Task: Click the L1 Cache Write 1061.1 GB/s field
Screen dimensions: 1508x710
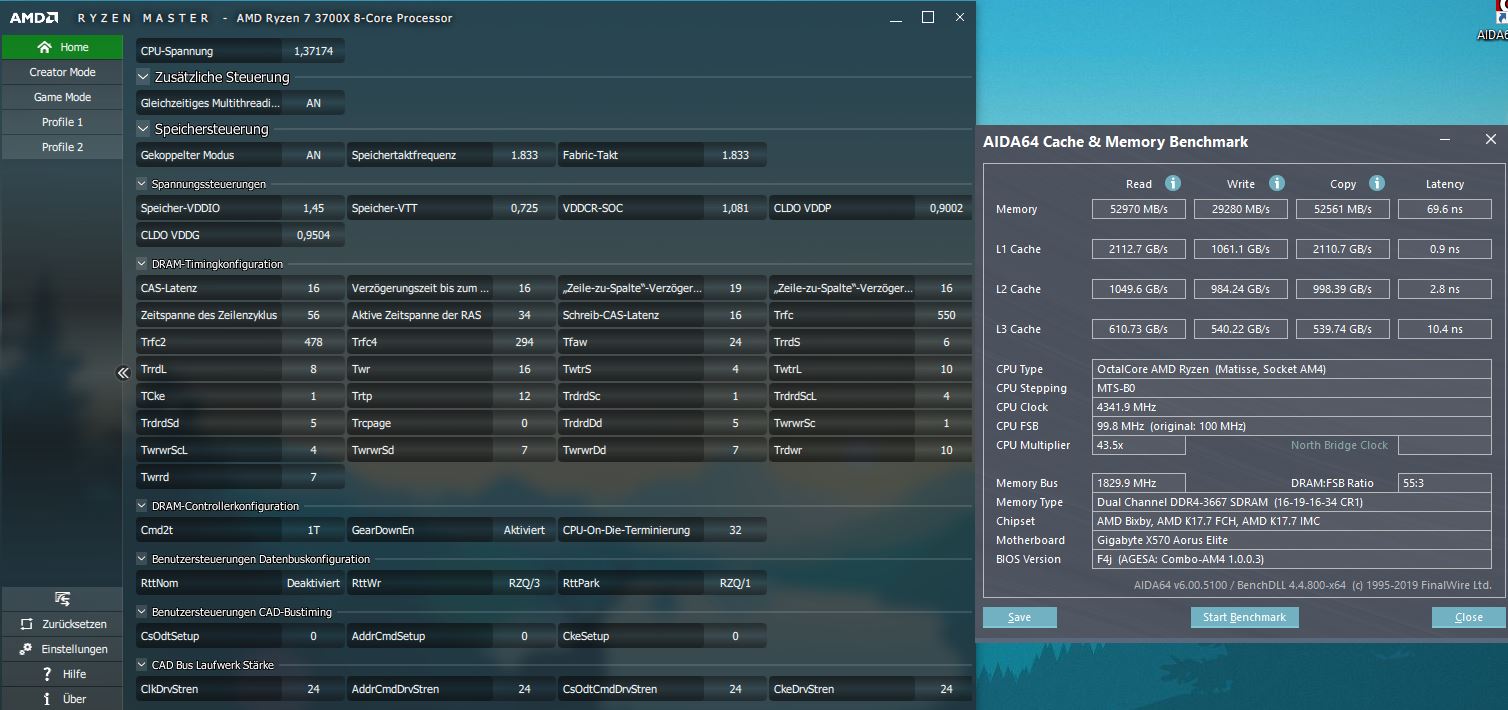Action: point(1240,249)
